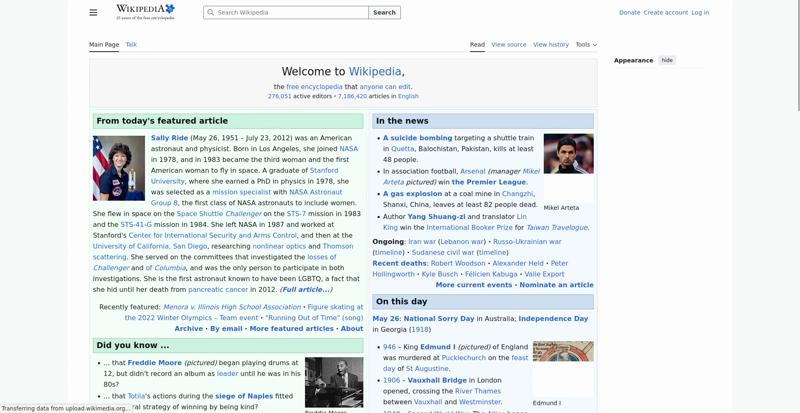Open the Mikel Arteta photo
The image size is (800, 413).
(x=568, y=154)
